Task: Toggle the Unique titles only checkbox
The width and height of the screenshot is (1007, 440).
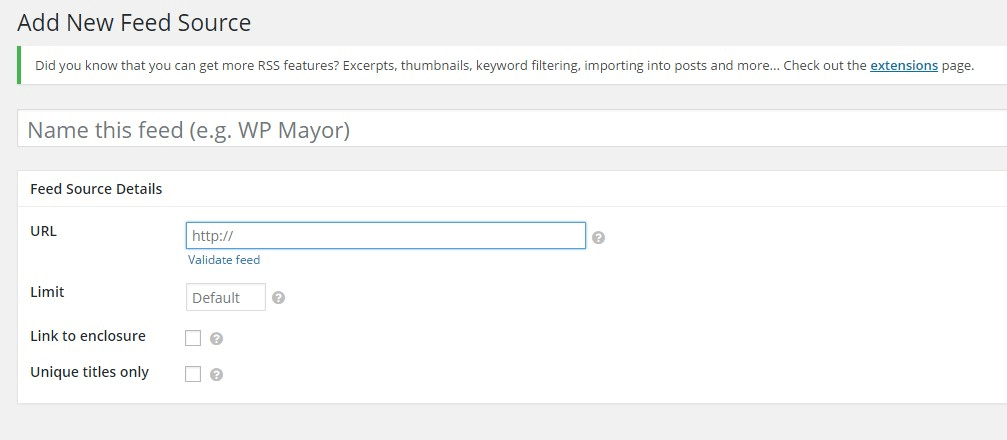Action: pyautogui.click(x=193, y=374)
